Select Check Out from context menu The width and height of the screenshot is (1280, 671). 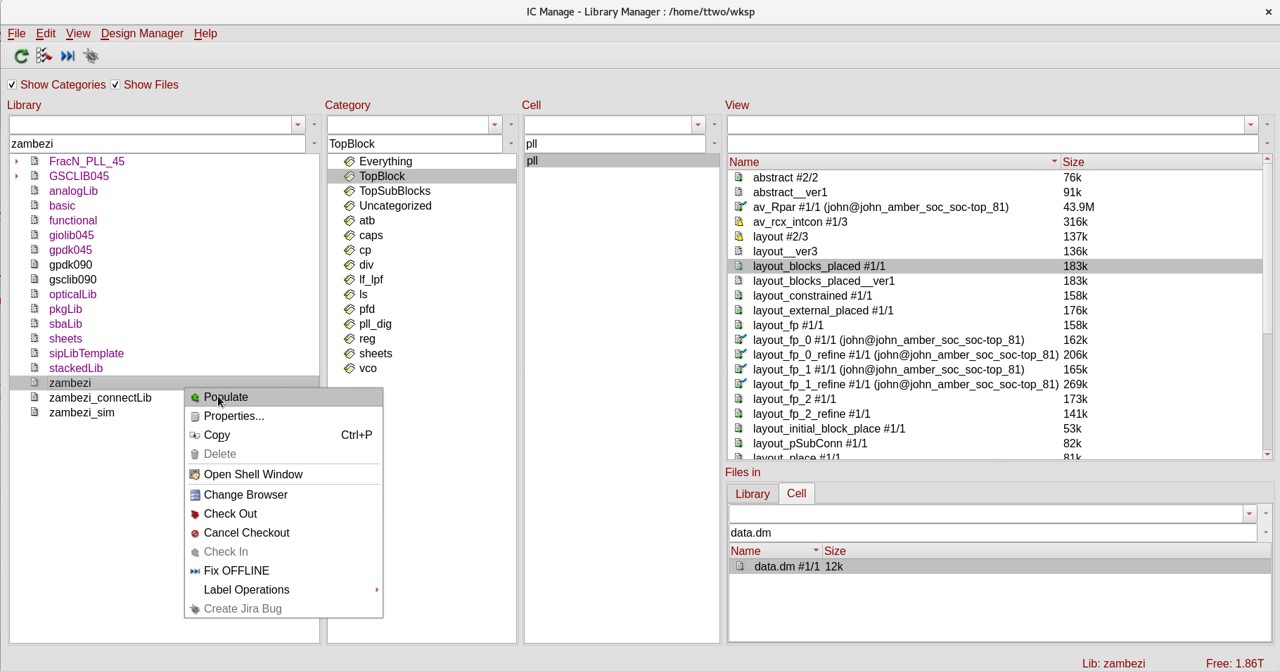pos(230,514)
